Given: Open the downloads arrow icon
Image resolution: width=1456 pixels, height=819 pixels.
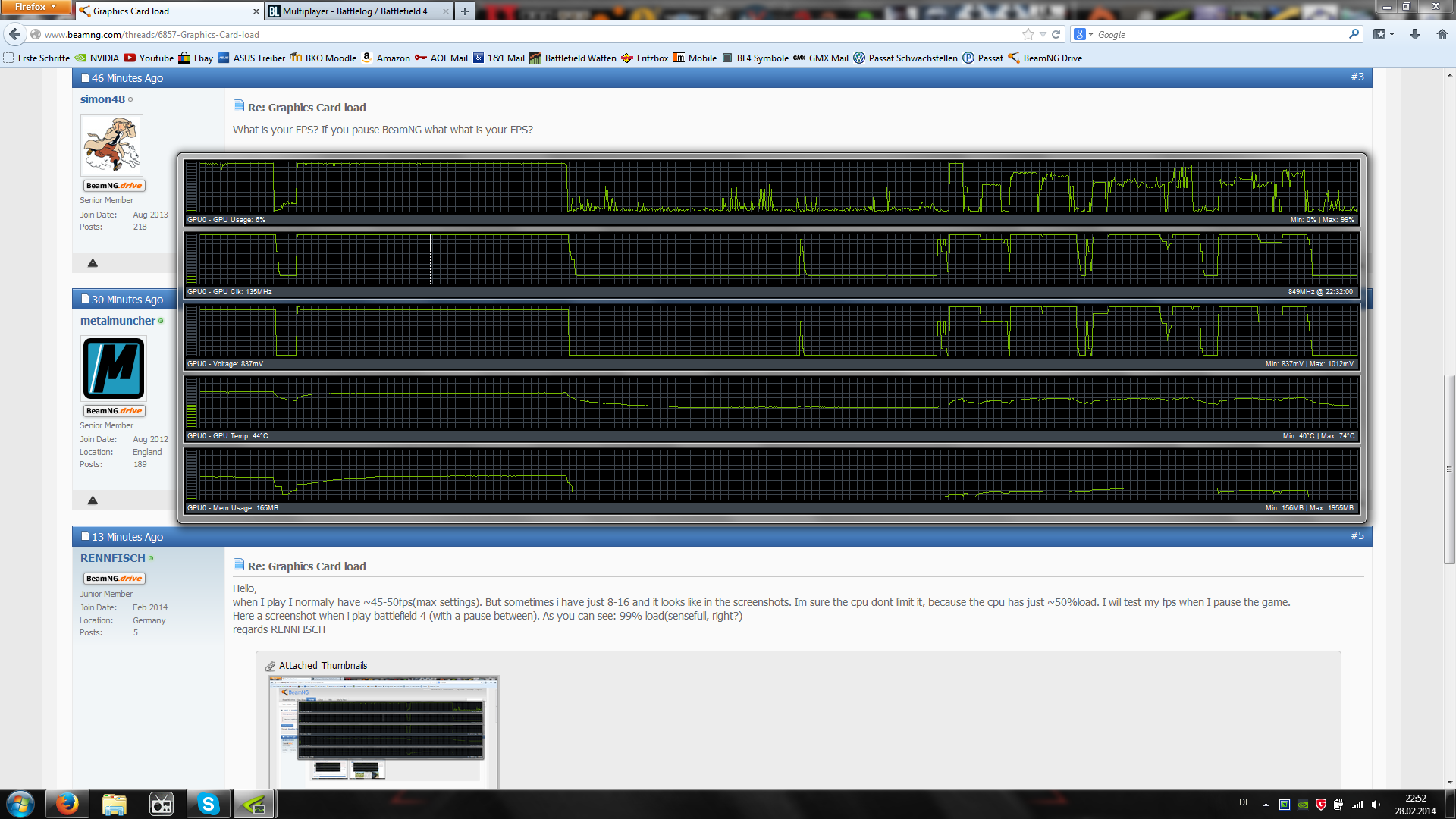Looking at the screenshot, I should (1415, 34).
